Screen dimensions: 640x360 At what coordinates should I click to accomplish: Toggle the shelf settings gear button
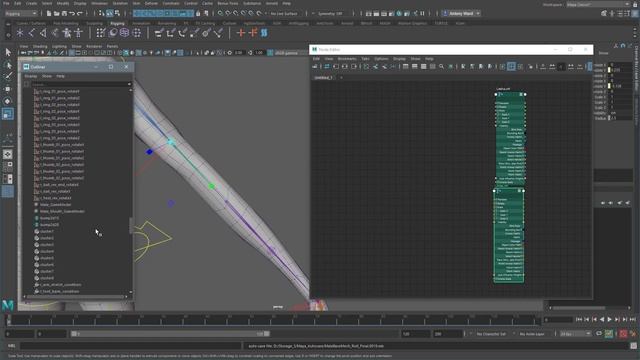(8, 35)
